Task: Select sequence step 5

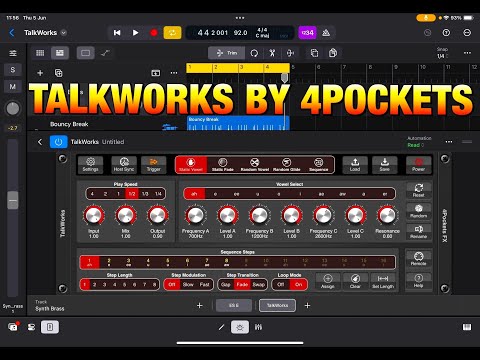Action: tap(168, 262)
